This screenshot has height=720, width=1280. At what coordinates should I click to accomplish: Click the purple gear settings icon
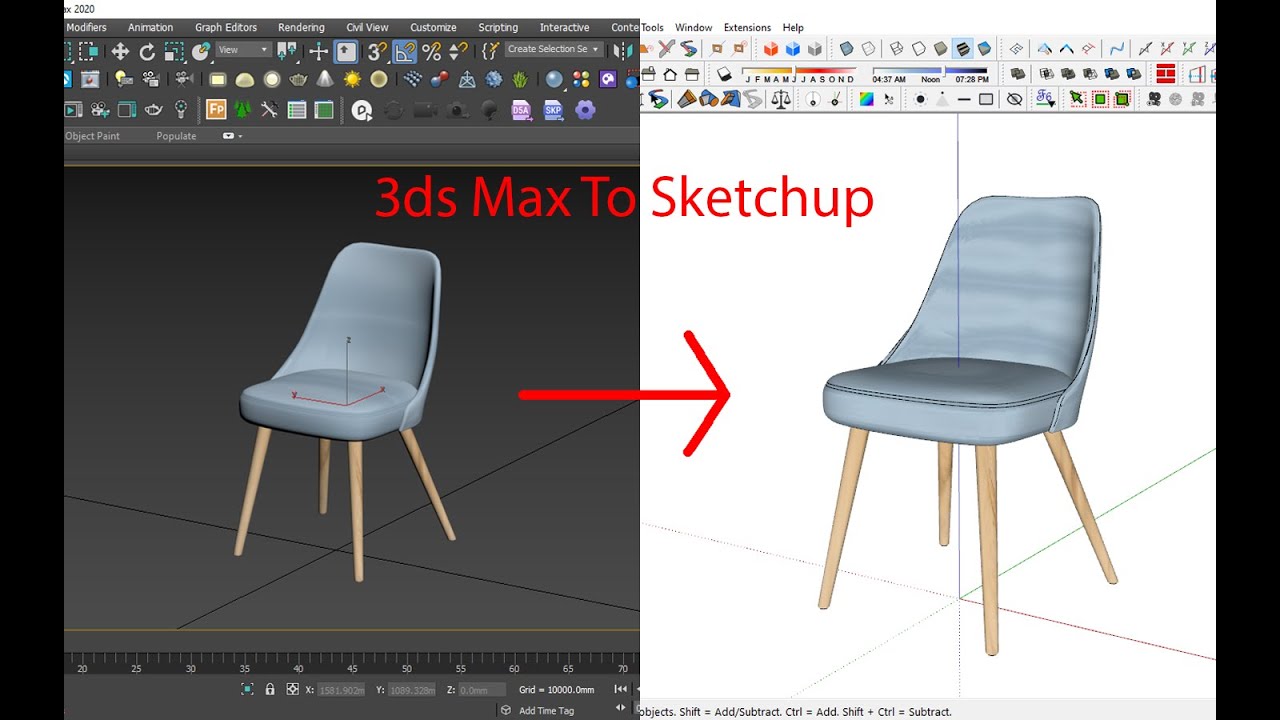coord(585,110)
